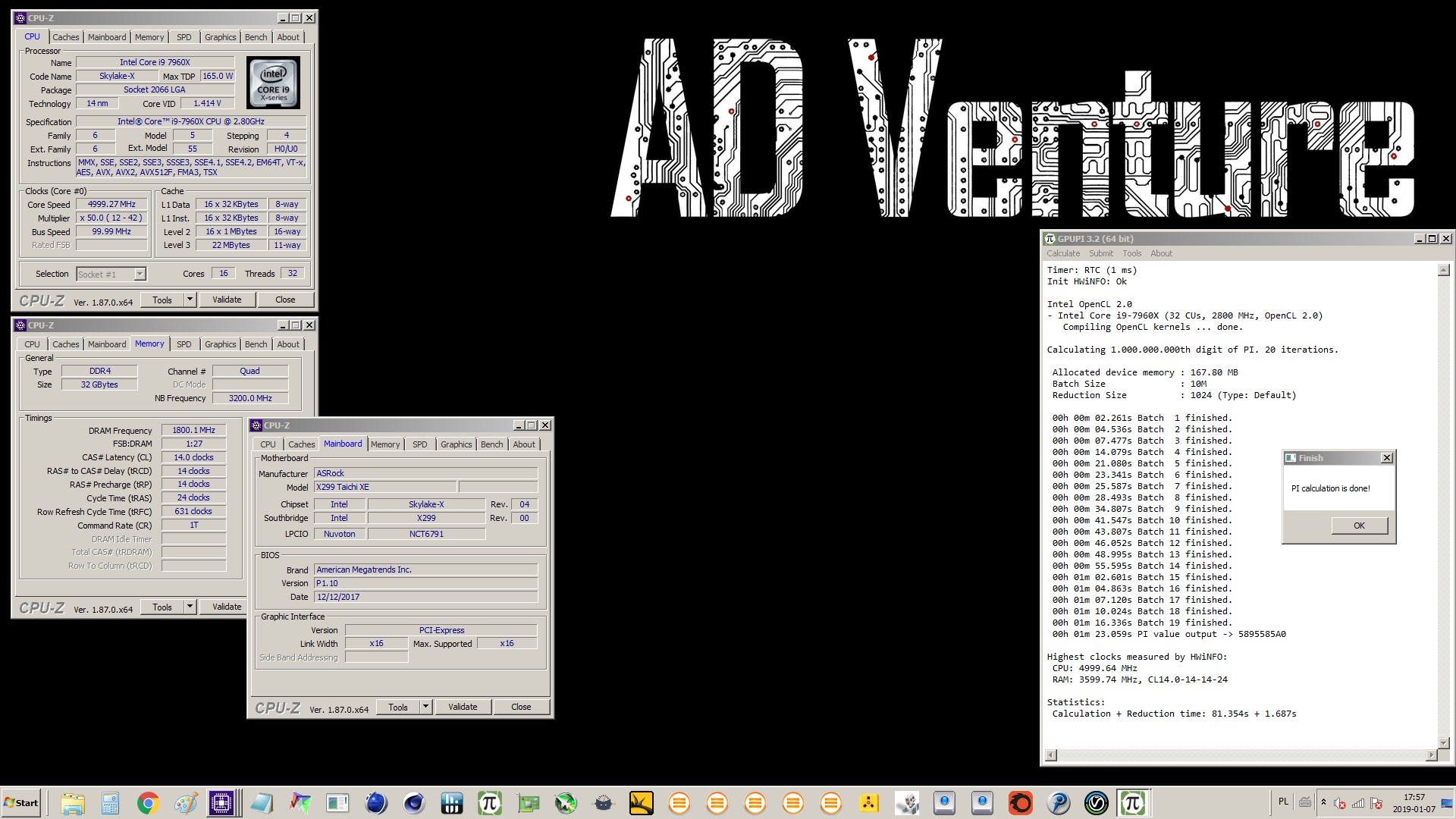Image resolution: width=1456 pixels, height=819 pixels.
Task: Click the CPU-Z chip icon in taskbar
Action: coord(221,803)
